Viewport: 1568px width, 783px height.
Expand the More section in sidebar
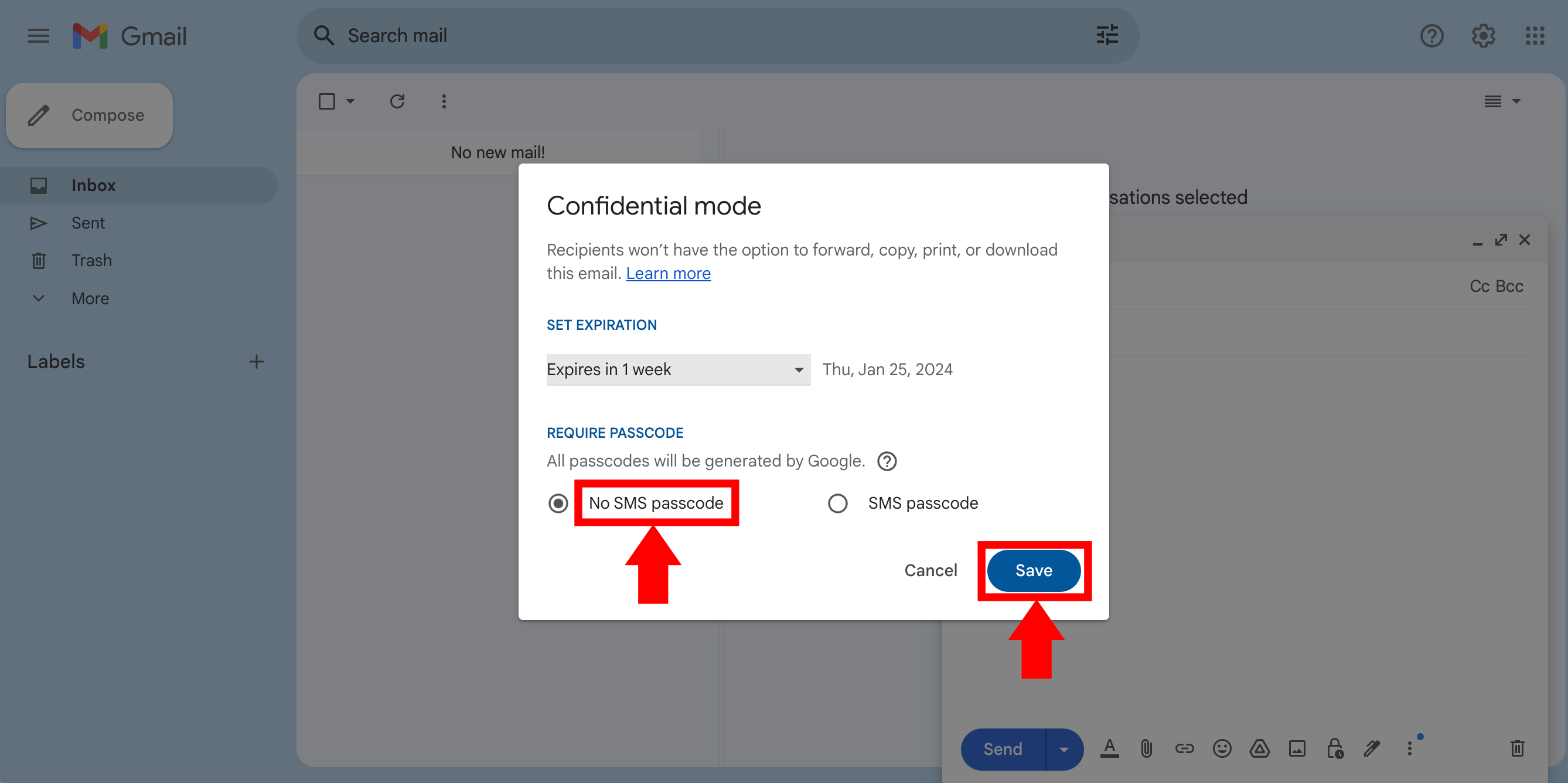point(90,298)
